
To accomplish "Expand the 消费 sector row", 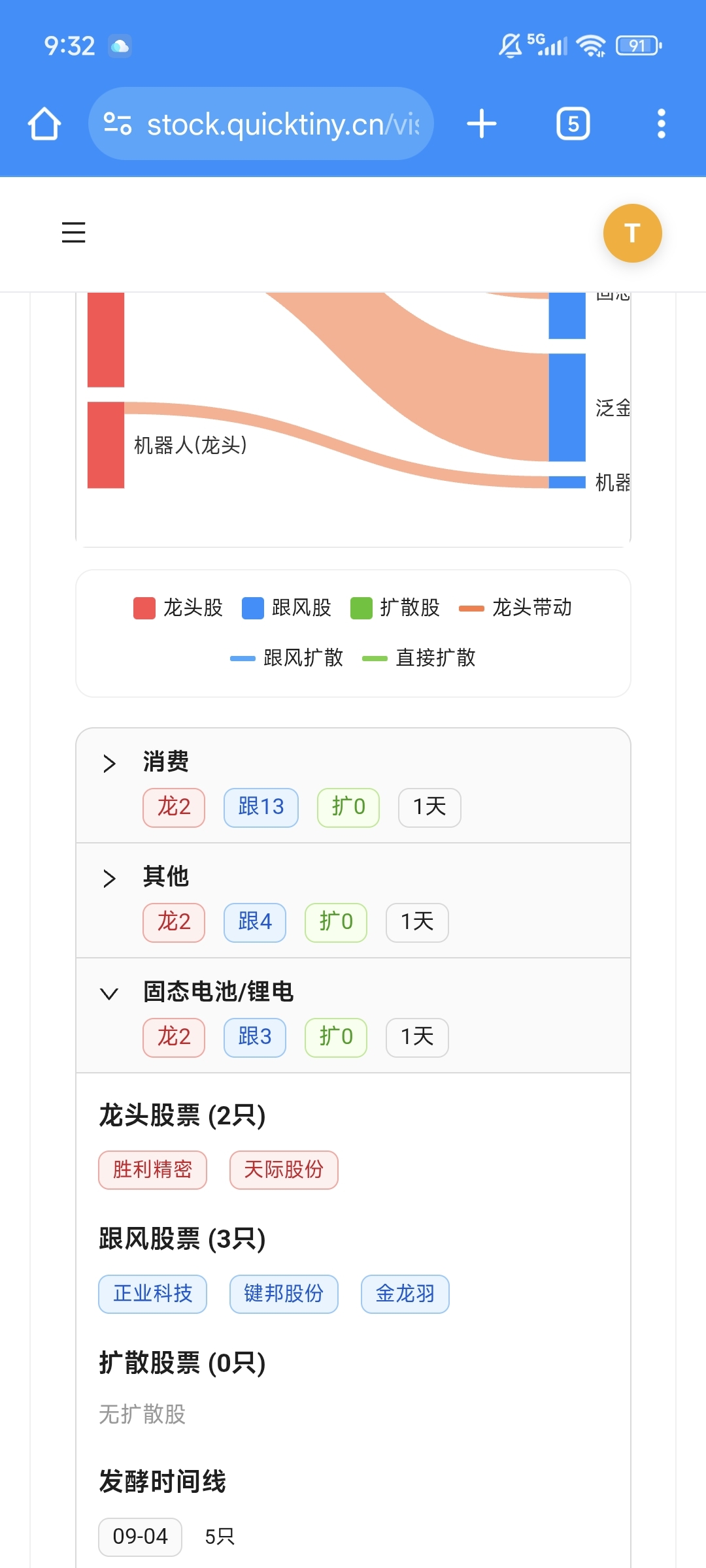I will (x=353, y=785).
